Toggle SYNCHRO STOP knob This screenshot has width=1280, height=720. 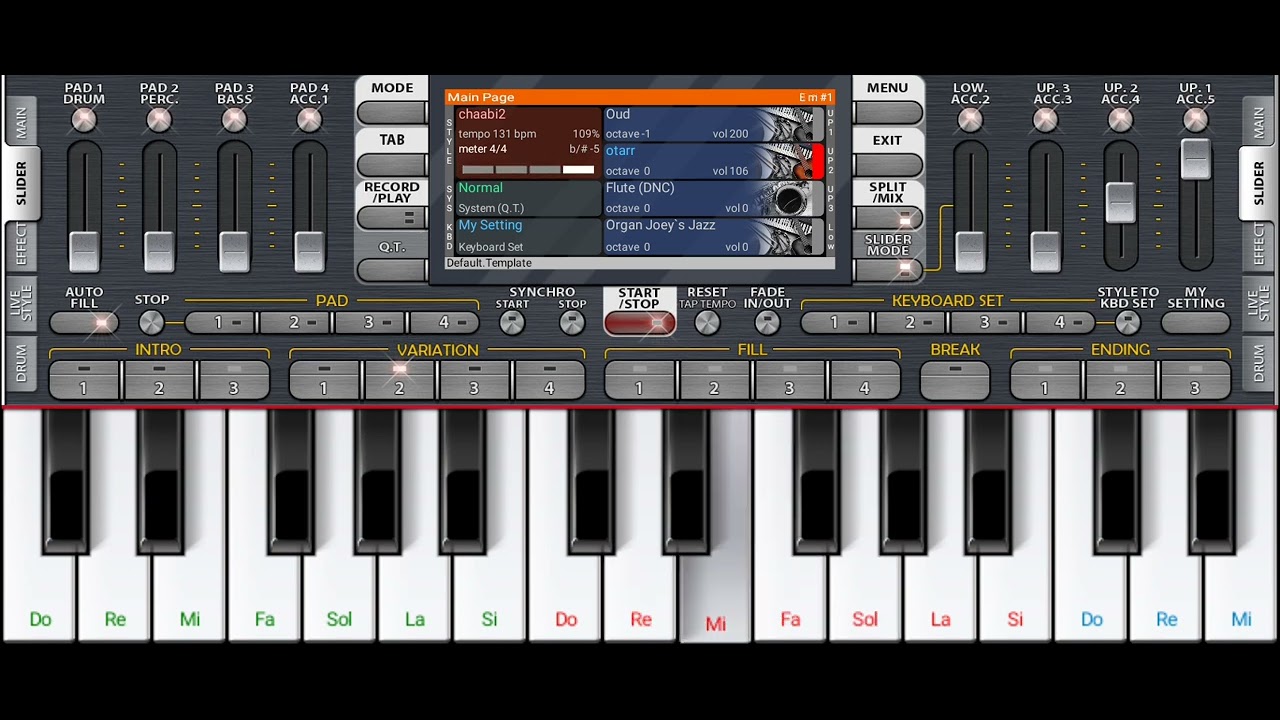click(572, 322)
